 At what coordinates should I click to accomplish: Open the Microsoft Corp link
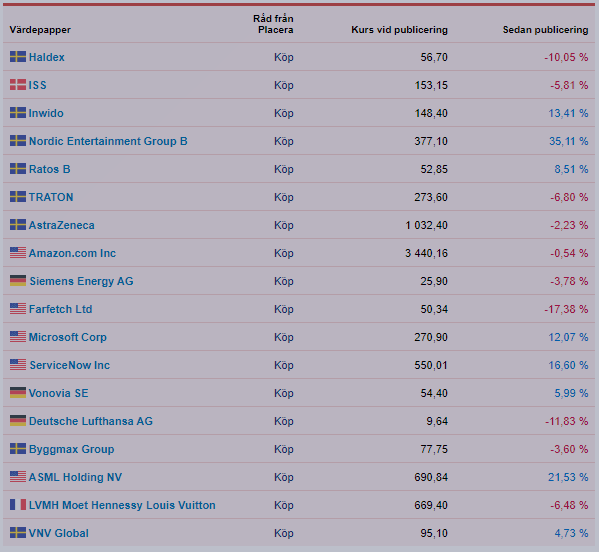68,337
